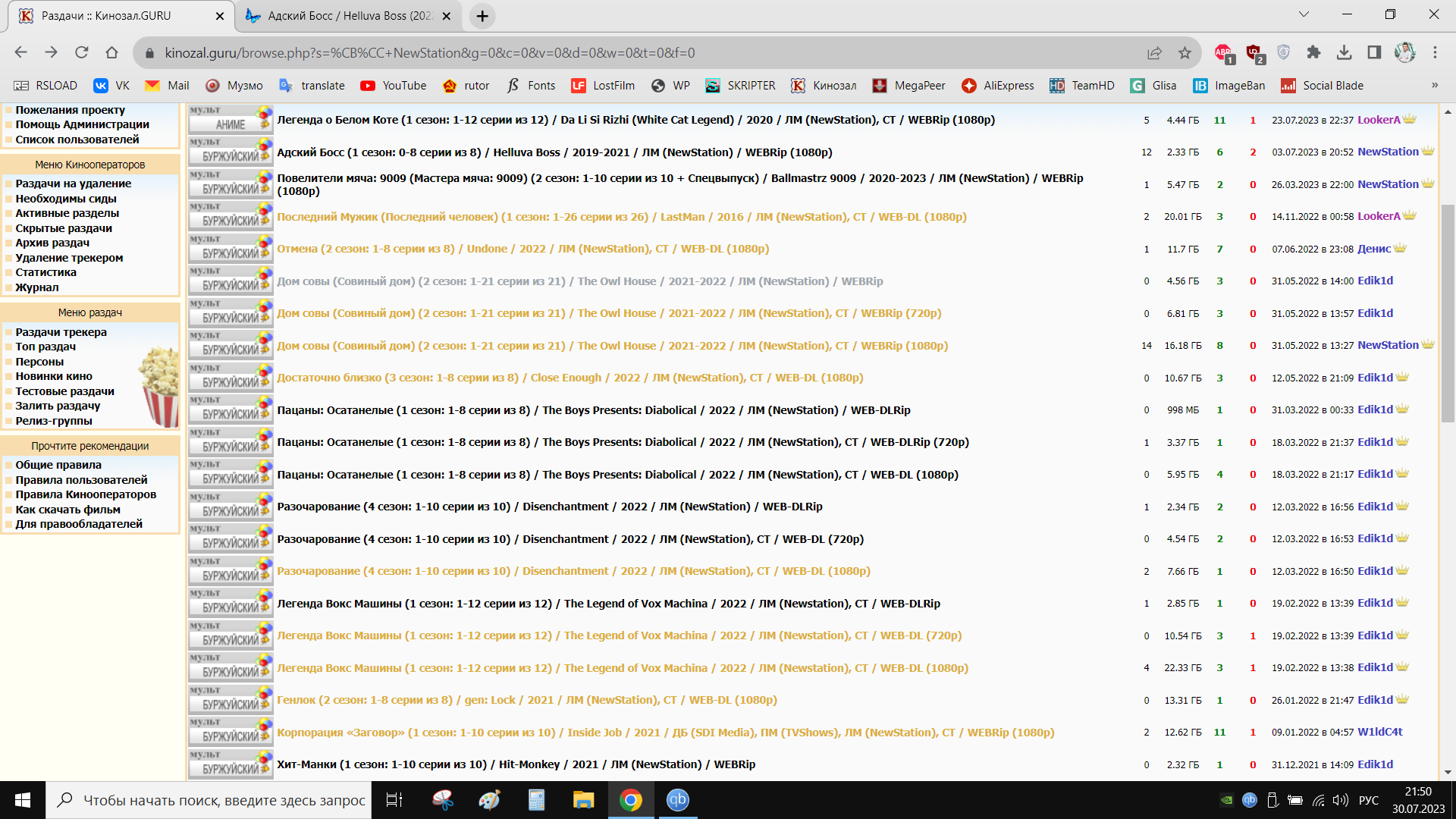Open the LostFilm bookmark
The image size is (1456, 819).
click(603, 86)
